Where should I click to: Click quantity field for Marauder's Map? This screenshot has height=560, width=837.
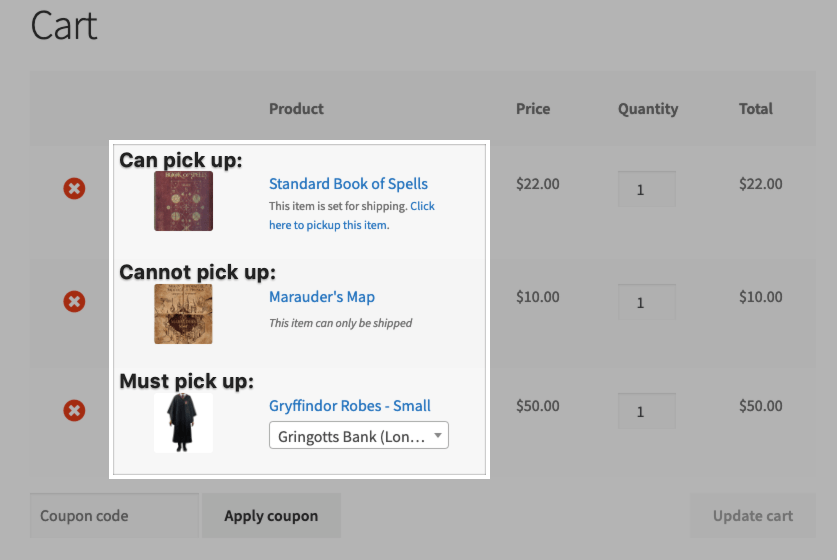pyautogui.click(x=646, y=302)
